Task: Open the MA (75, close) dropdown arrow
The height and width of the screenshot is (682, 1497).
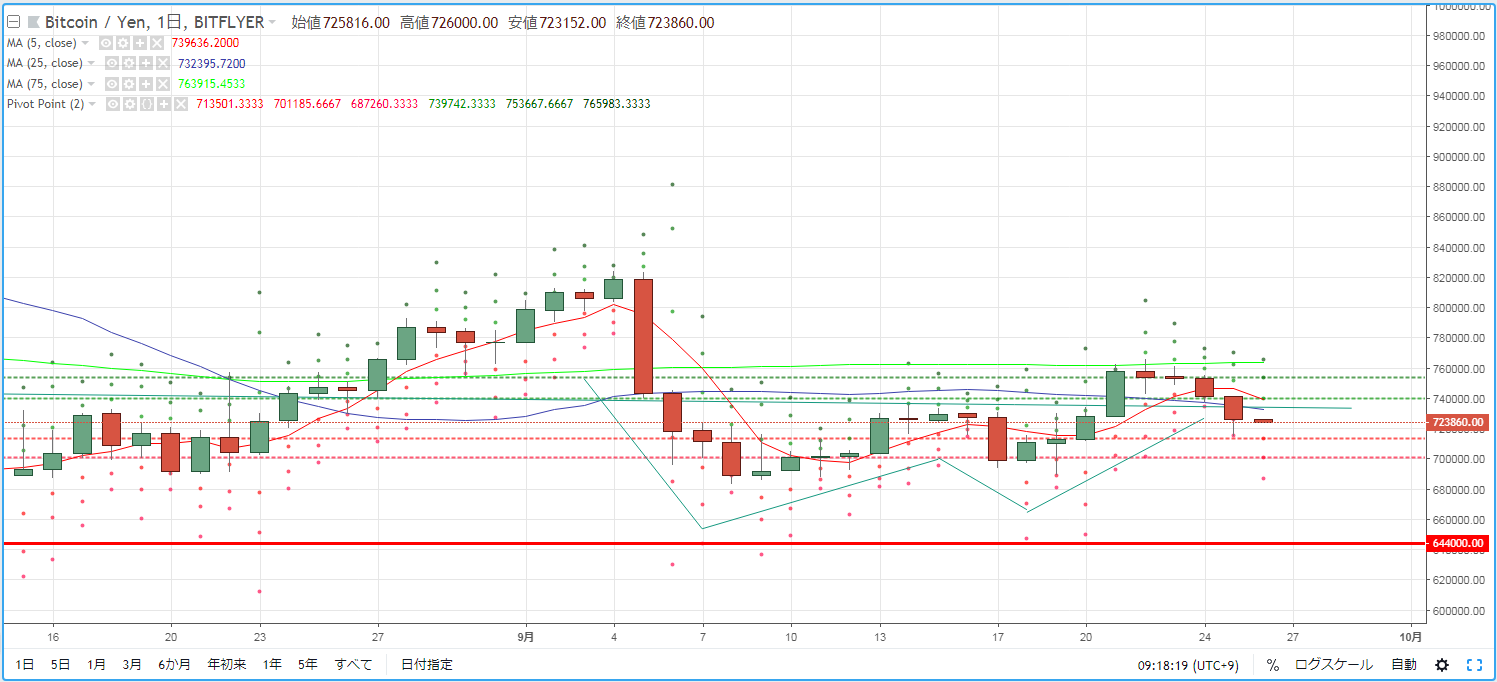Action: [91, 84]
